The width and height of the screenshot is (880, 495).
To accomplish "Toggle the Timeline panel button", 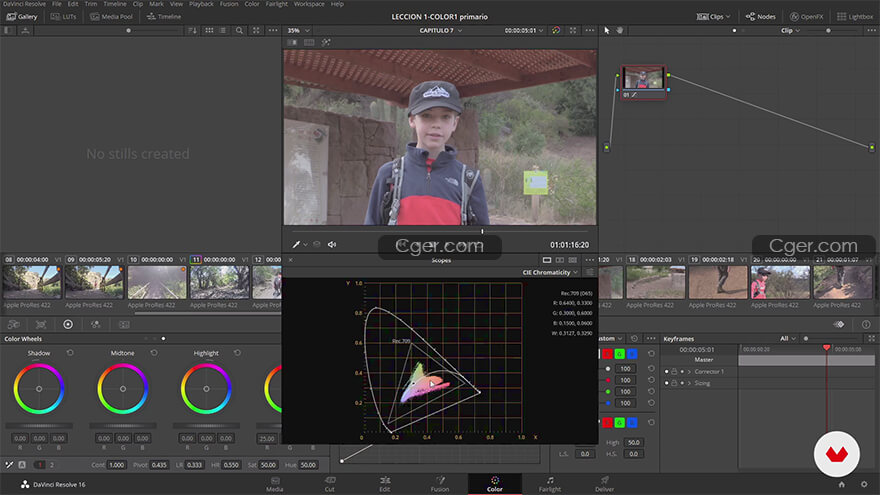I will click(x=164, y=17).
